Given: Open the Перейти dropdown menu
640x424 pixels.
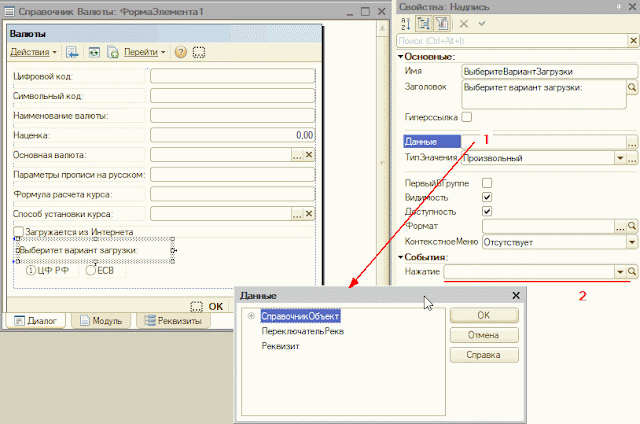Looking at the screenshot, I should click(x=144, y=52).
